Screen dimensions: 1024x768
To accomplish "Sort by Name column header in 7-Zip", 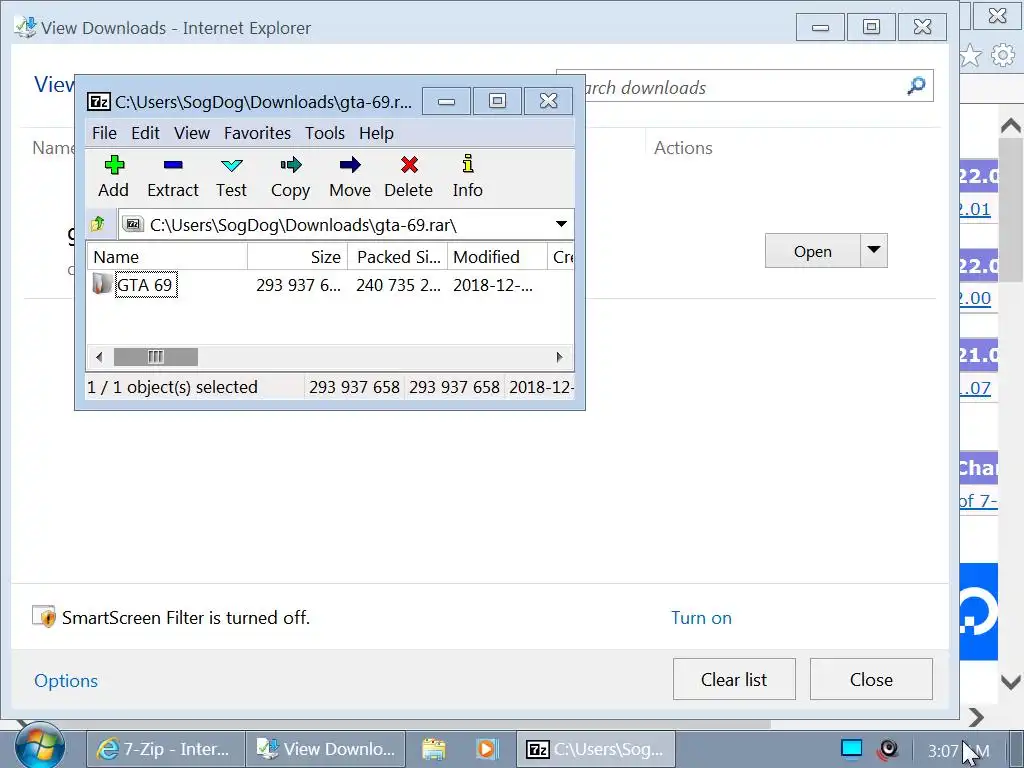I will coord(167,257).
